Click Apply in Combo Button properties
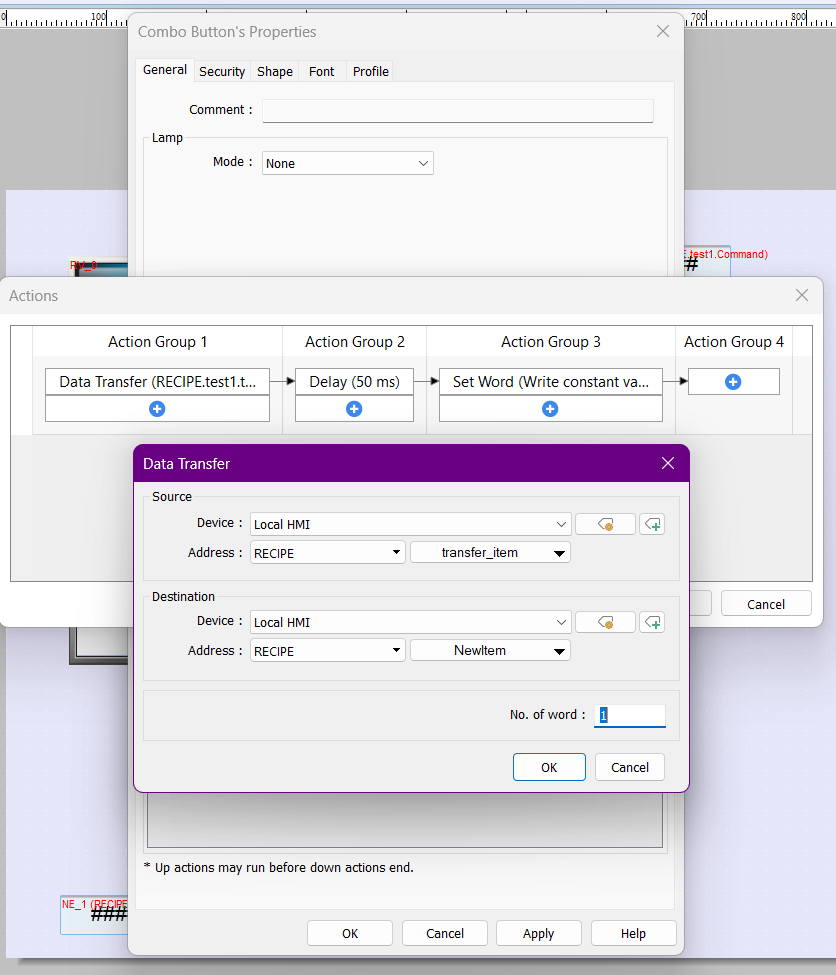The width and height of the screenshot is (836, 975). [x=538, y=933]
